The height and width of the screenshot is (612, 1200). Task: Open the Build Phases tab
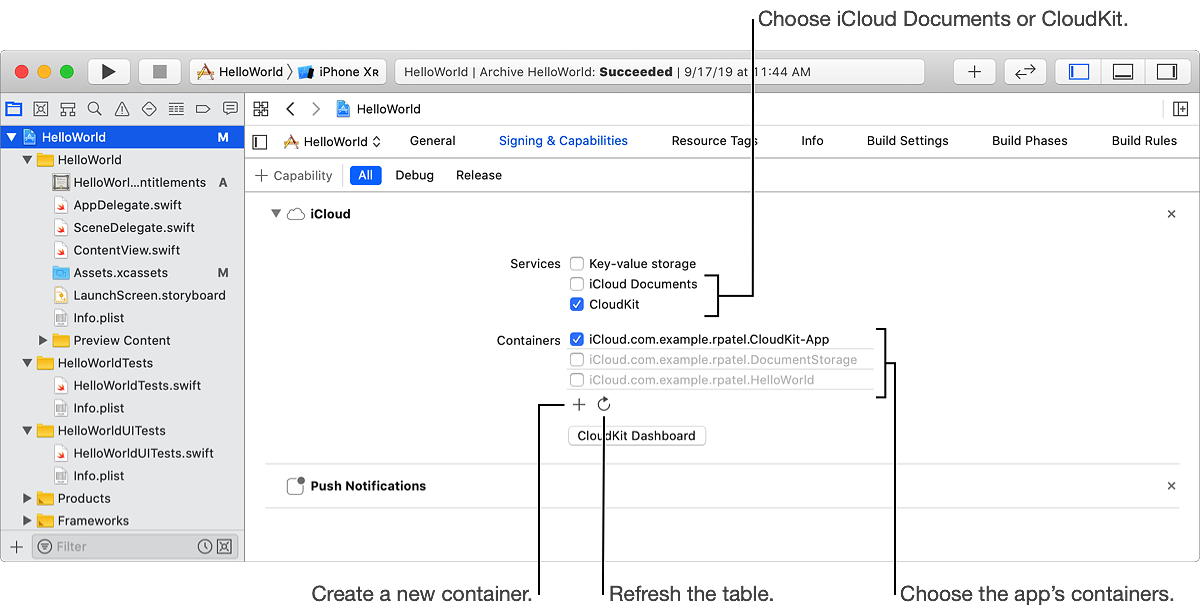point(1030,141)
